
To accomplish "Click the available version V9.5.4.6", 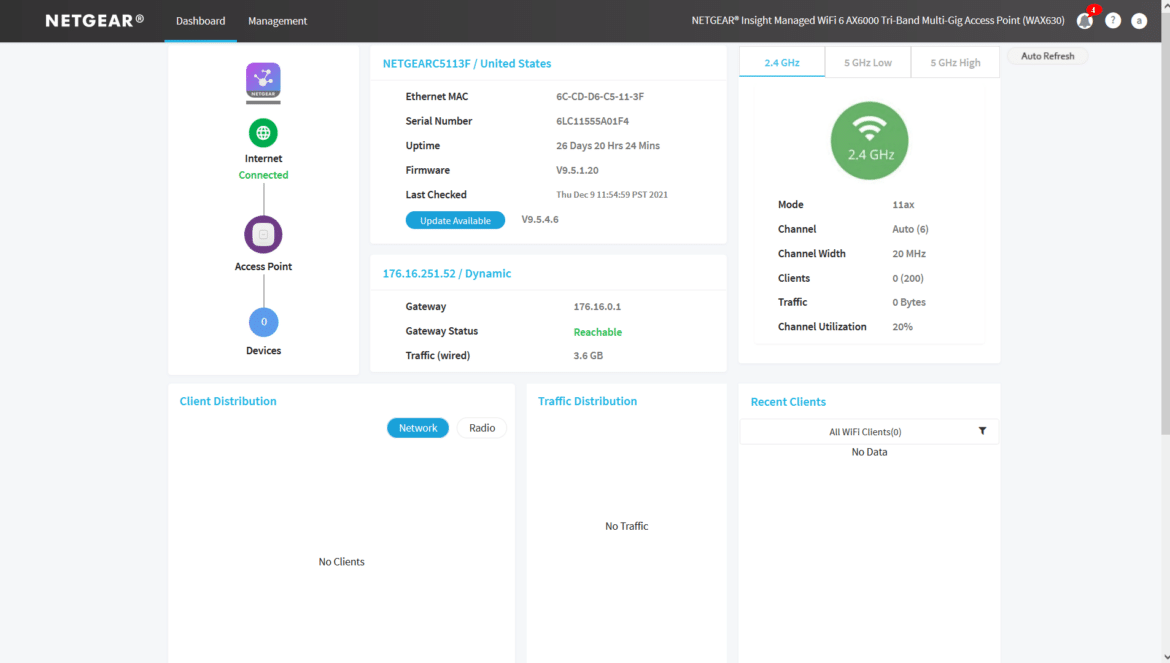I will (540, 219).
